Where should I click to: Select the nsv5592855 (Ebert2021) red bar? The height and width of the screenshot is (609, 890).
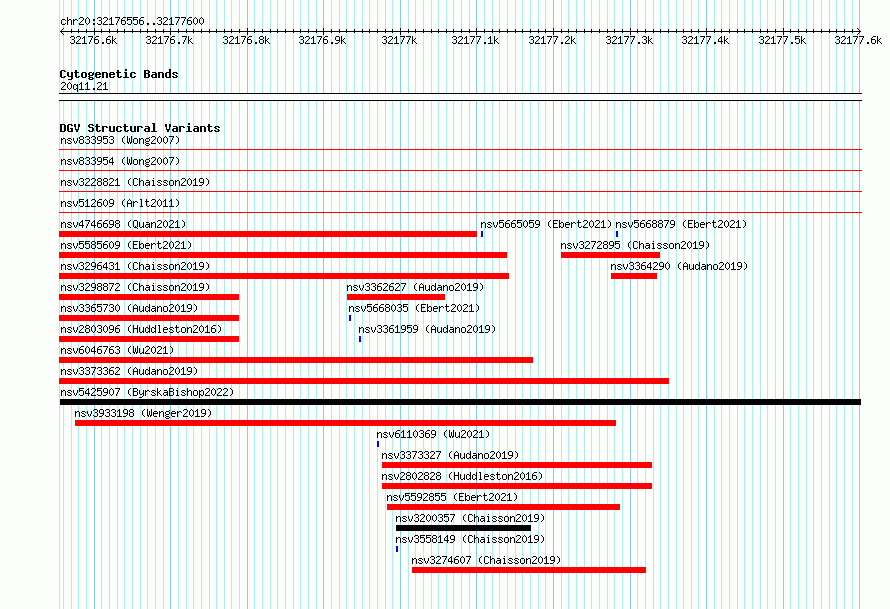tap(503, 507)
